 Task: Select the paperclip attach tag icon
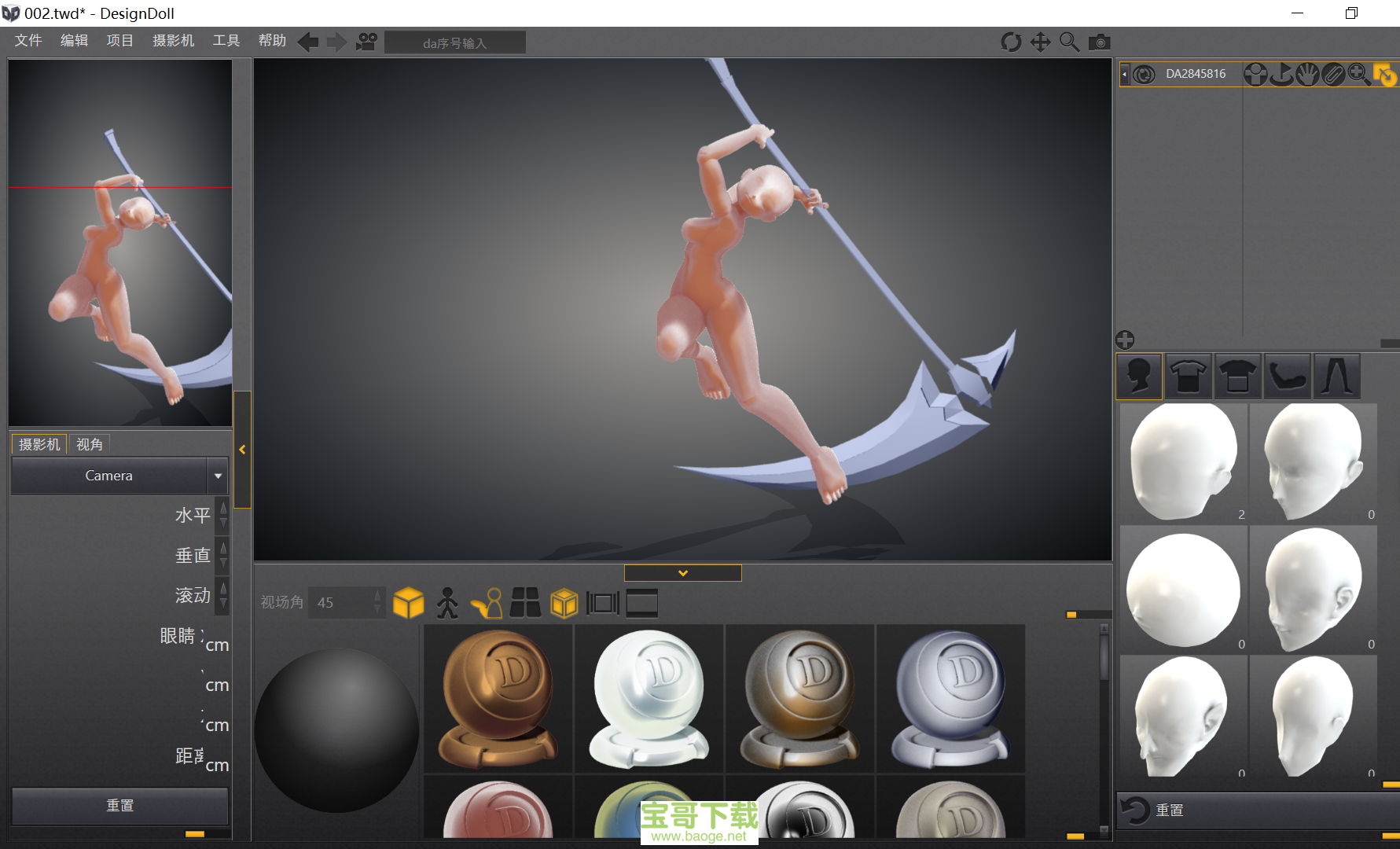1333,74
